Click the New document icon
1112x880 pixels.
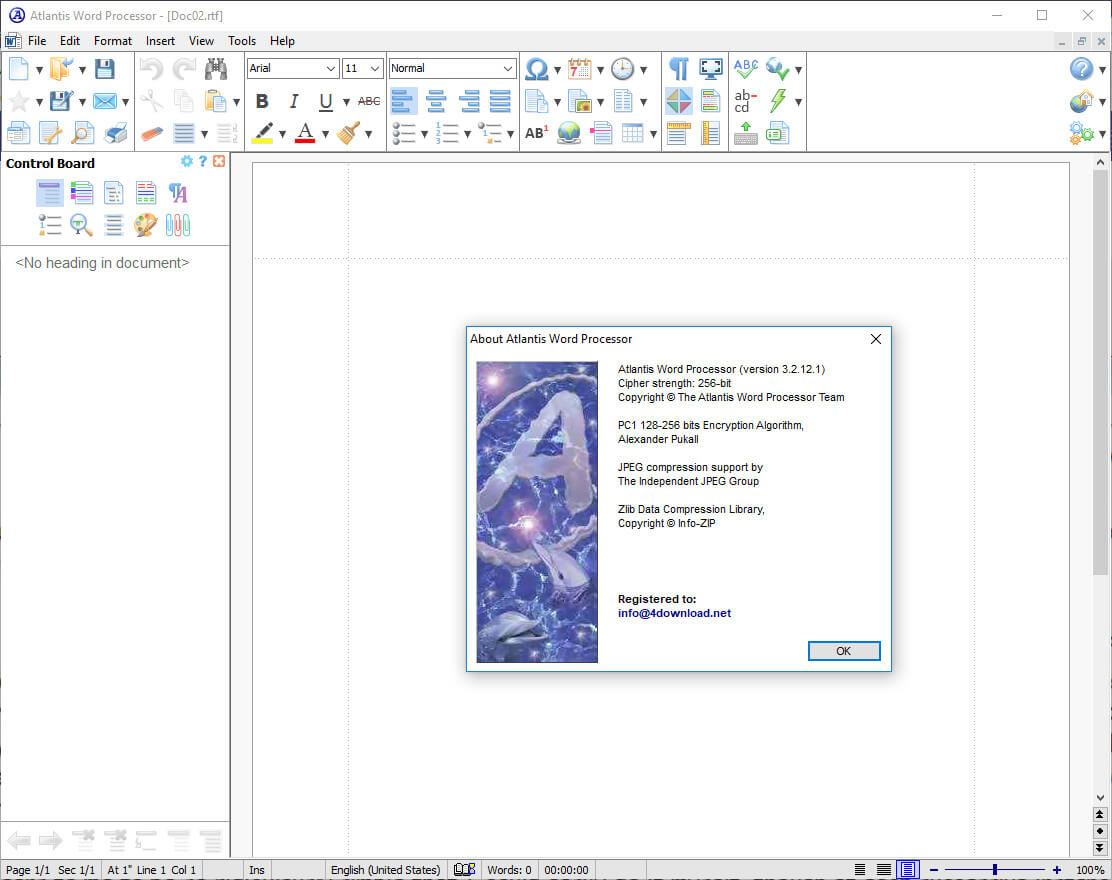pos(18,69)
